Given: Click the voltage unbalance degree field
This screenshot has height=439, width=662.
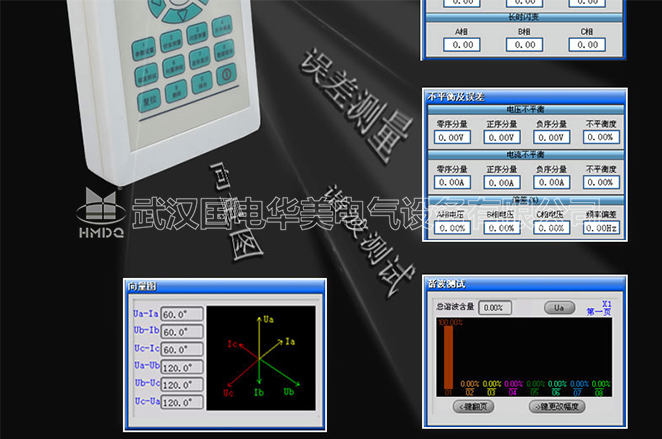Looking at the screenshot, I should tap(599, 137).
